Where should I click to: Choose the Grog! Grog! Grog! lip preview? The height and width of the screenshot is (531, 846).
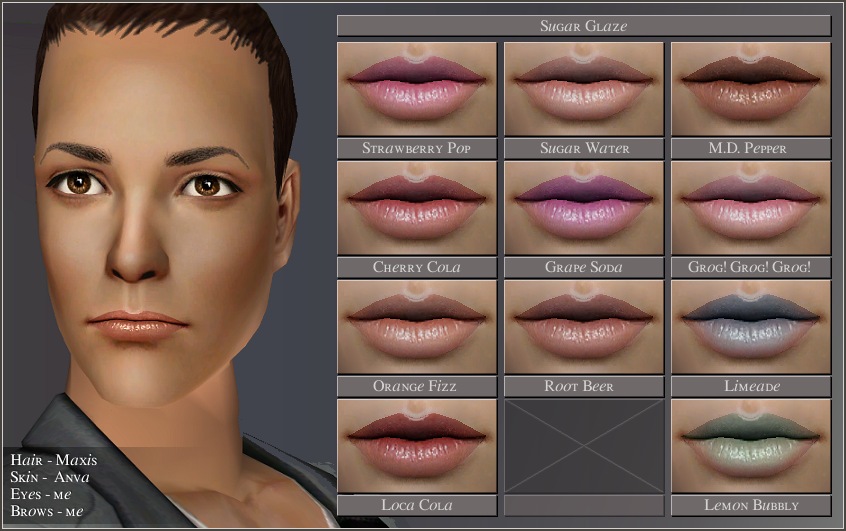click(x=751, y=208)
